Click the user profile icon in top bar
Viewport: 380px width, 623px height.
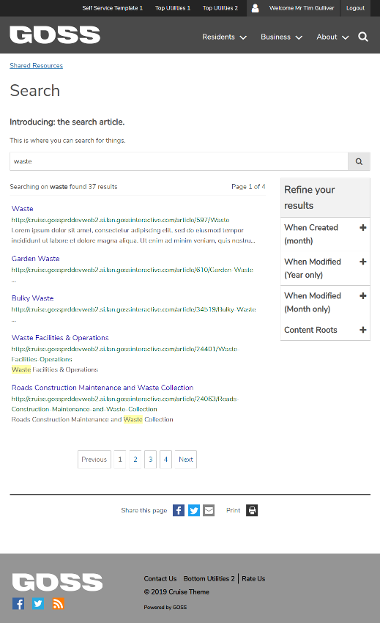coord(255,8)
